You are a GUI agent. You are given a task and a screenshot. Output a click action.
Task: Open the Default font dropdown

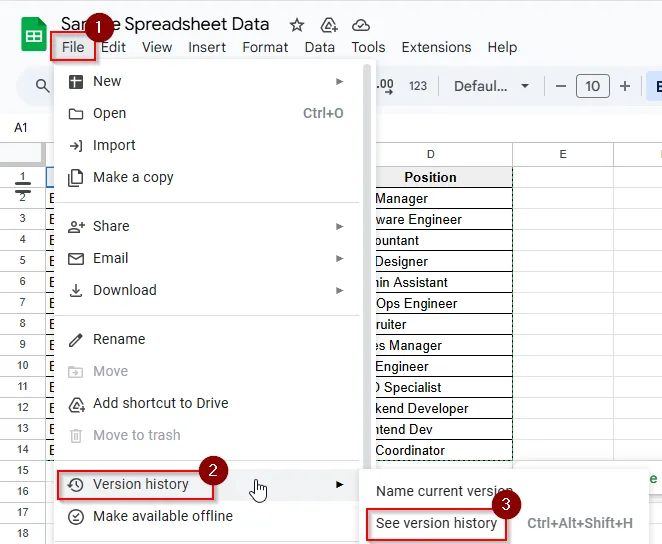491,86
